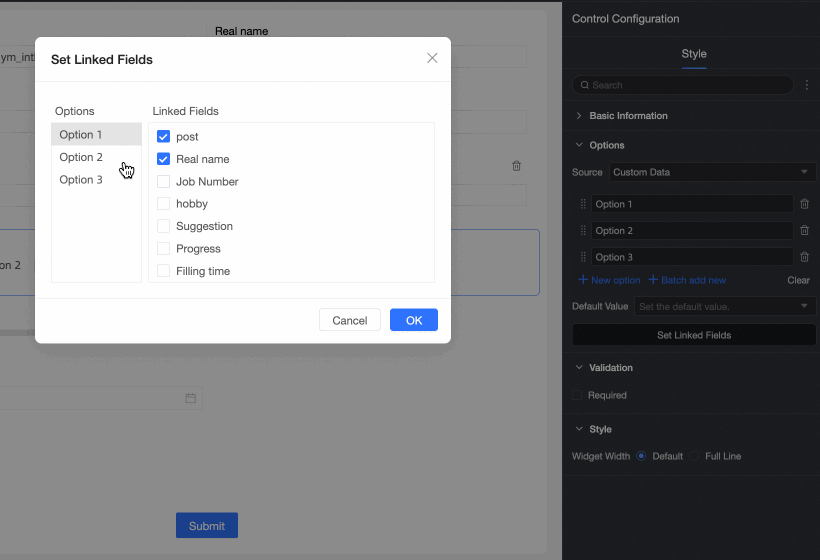Click the calendar icon in date field

click(190, 398)
